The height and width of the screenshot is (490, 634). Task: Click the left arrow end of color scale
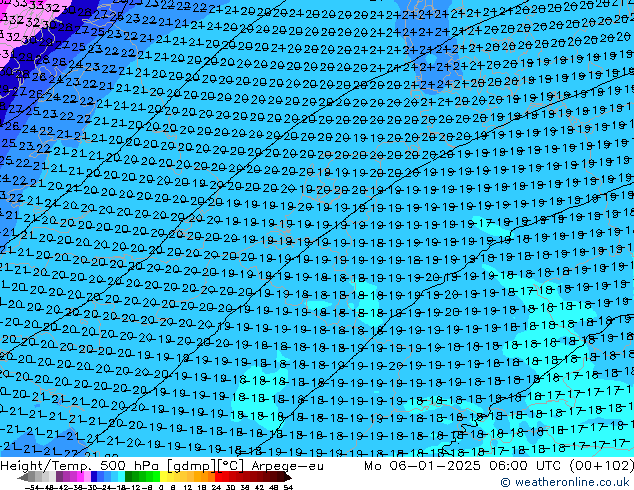point(23,477)
